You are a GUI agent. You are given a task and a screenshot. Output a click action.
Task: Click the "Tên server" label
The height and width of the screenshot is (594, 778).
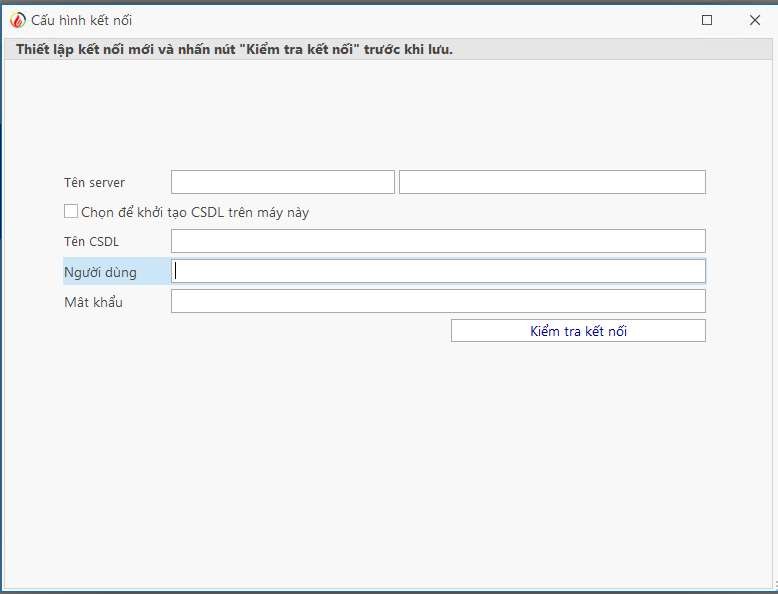94,182
